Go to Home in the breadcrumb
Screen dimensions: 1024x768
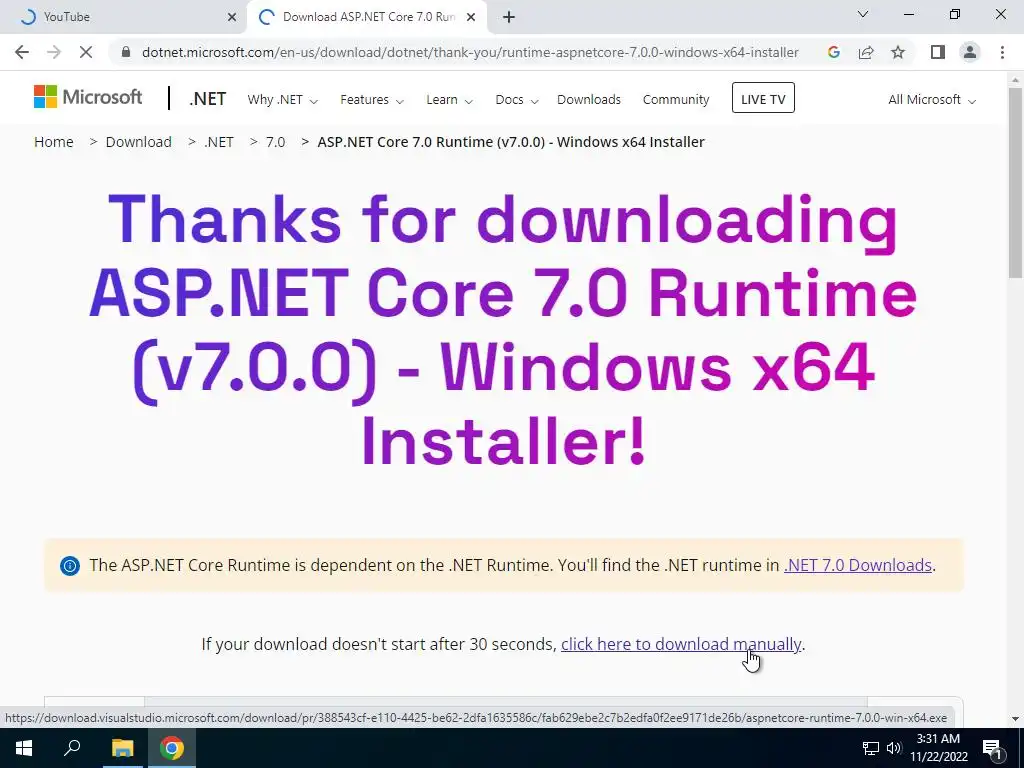[54, 142]
